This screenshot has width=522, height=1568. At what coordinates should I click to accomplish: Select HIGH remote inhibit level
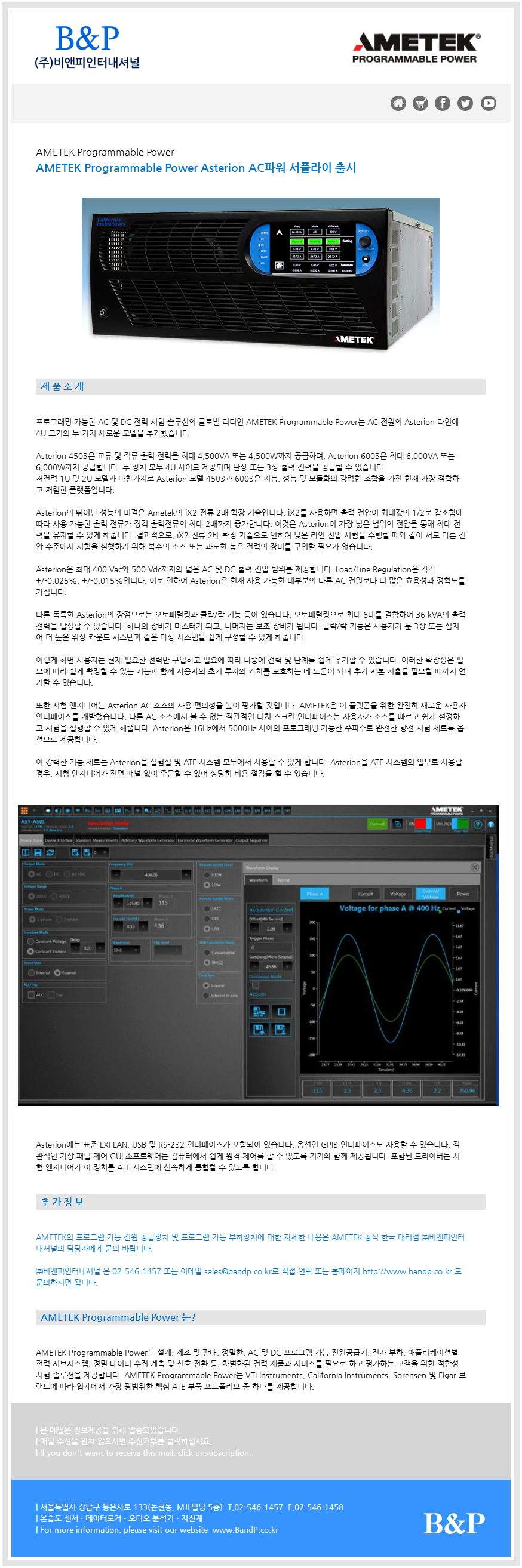point(207,874)
